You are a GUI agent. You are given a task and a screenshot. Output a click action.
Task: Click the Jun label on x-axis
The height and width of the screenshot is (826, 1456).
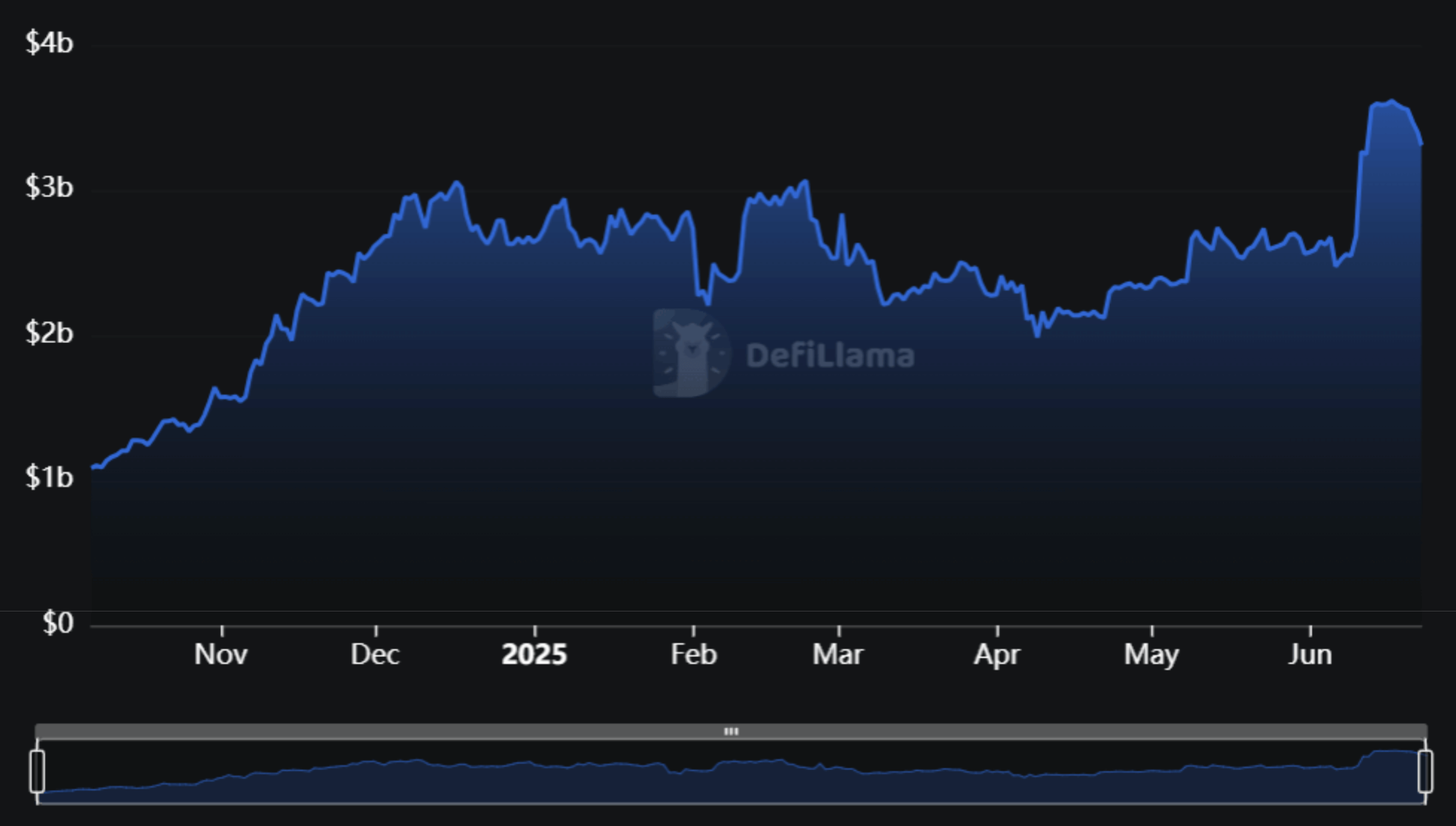click(1310, 655)
